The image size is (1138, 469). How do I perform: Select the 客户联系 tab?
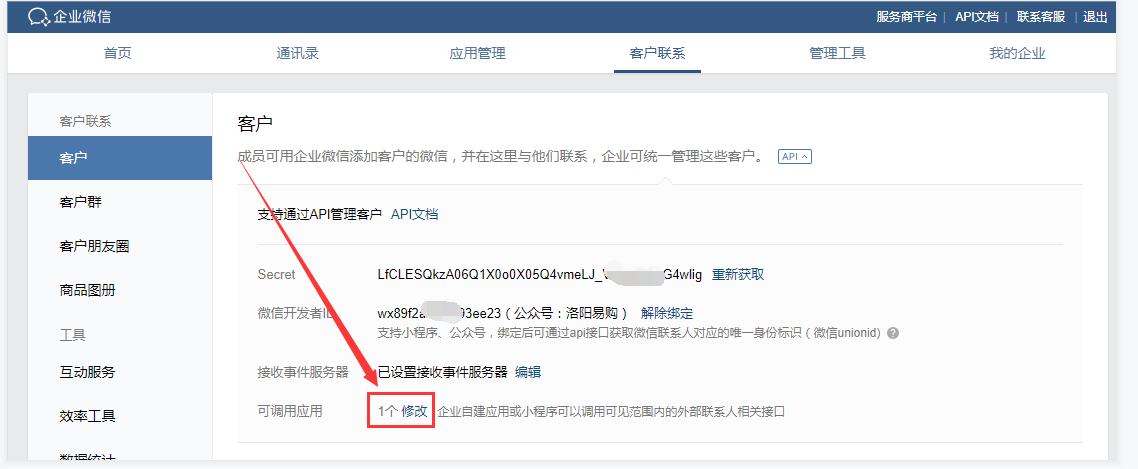[x=657, y=53]
